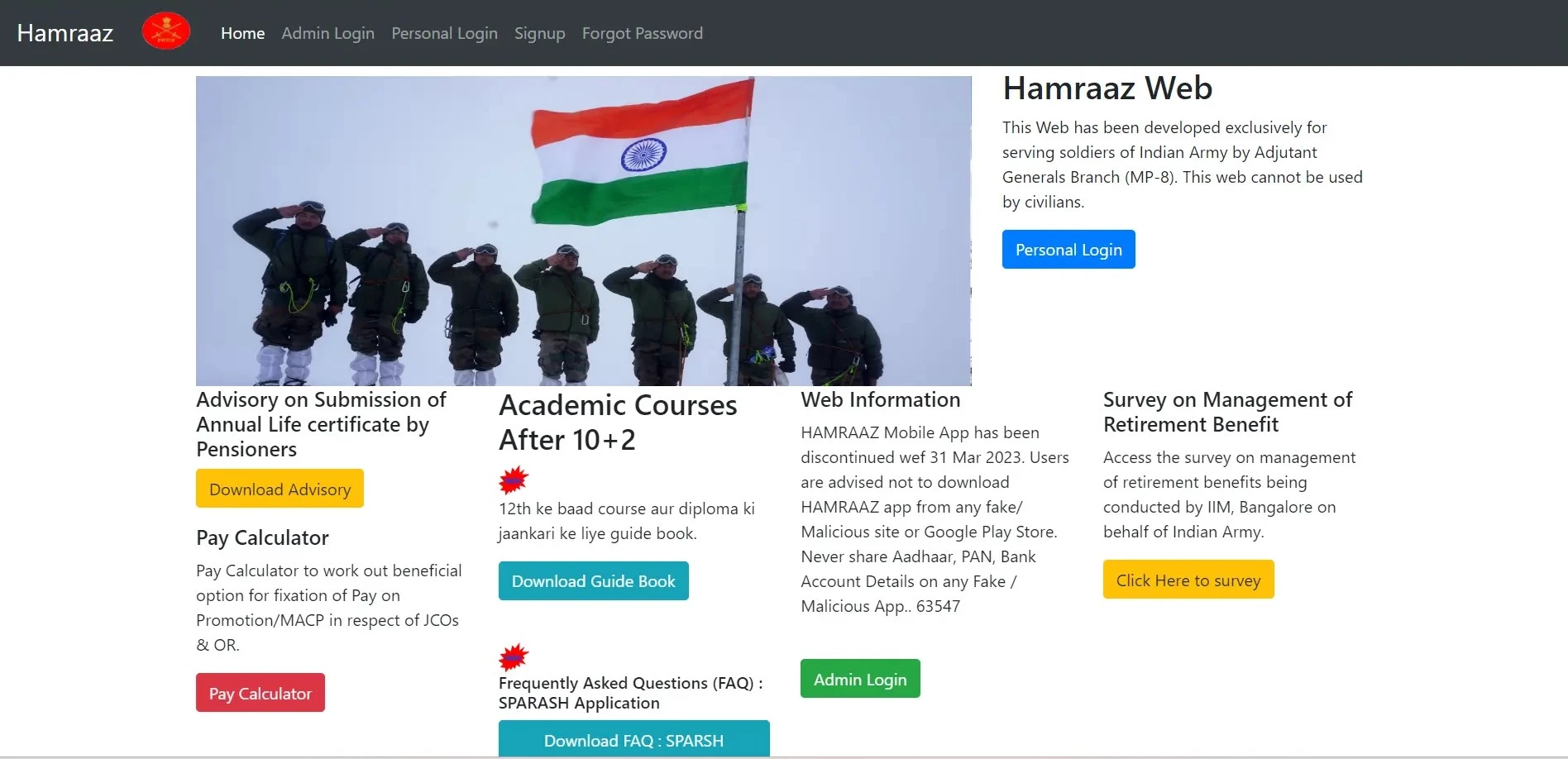Viewport: 1568px width, 759px height.
Task: Download the Guide Book for academic courses
Action: point(593,580)
